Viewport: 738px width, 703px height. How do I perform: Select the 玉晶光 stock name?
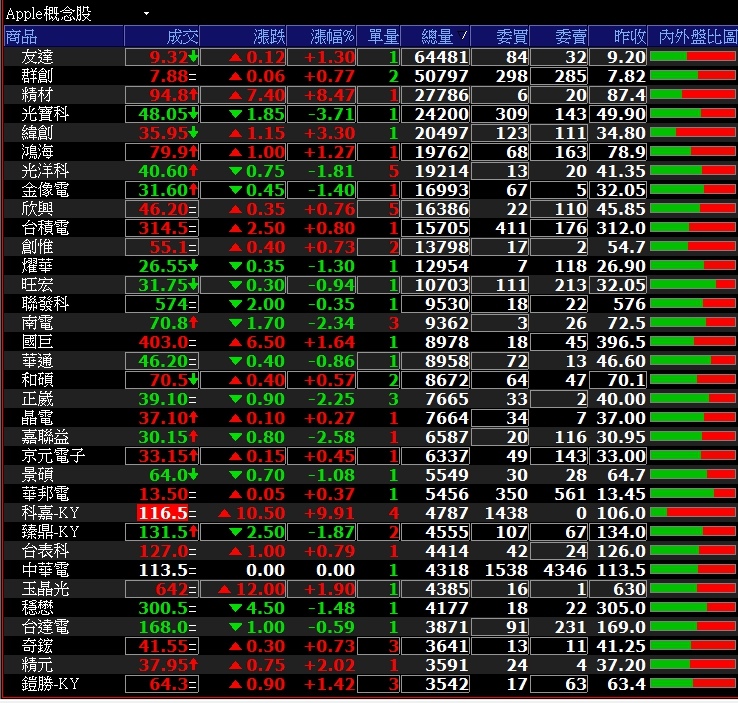tap(45, 589)
